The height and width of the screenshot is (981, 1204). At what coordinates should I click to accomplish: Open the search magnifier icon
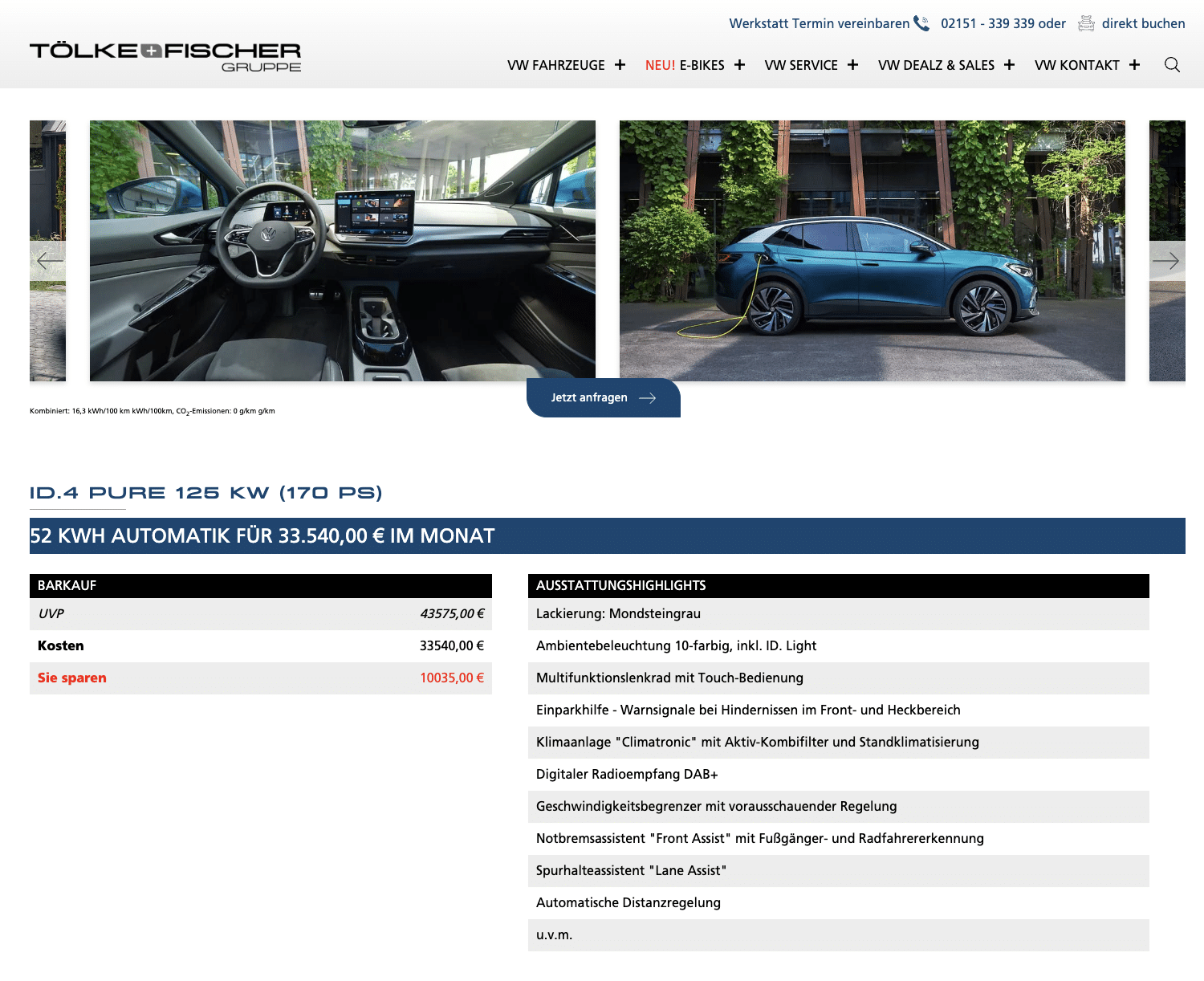pyautogui.click(x=1172, y=65)
